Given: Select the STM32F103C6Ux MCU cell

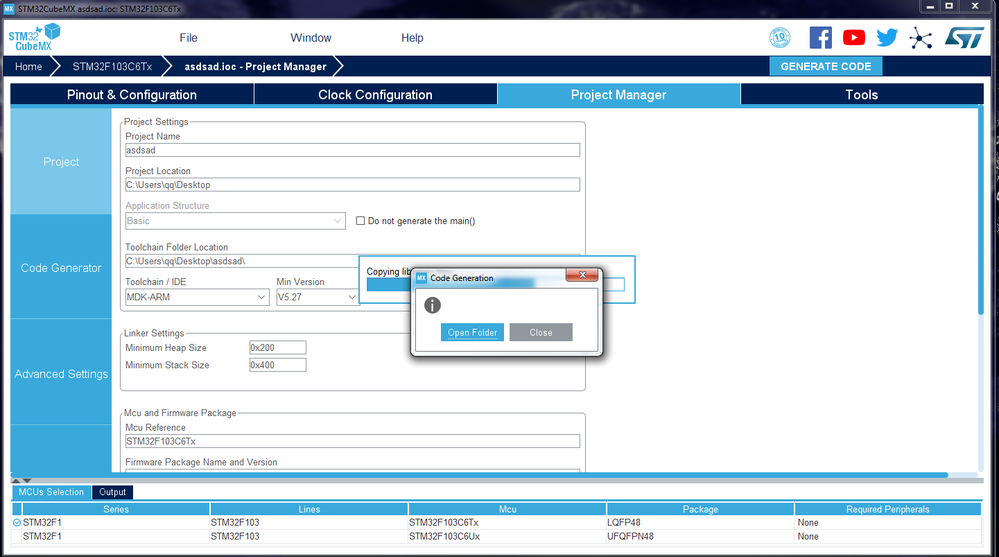Looking at the screenshot, I should (507, 537).
